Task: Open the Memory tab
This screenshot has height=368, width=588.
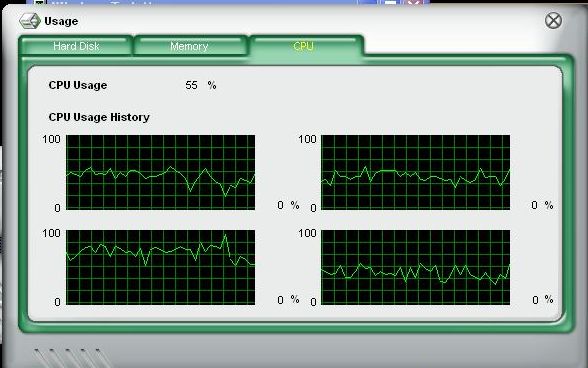Action: pos(190,46)
